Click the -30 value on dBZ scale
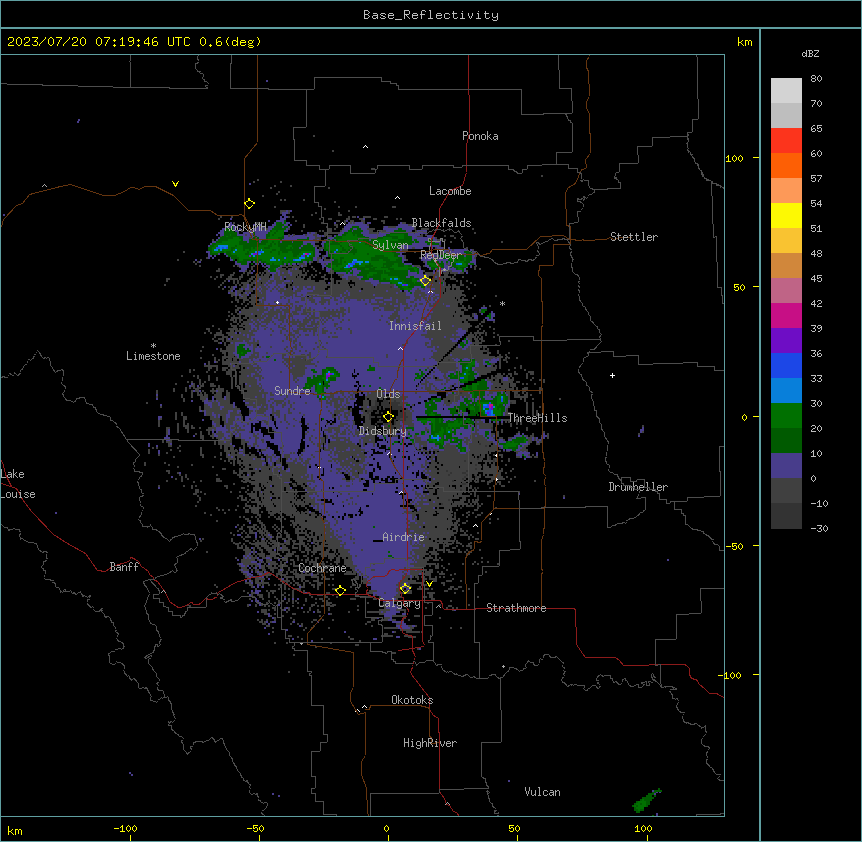 [x=819, y=529]
